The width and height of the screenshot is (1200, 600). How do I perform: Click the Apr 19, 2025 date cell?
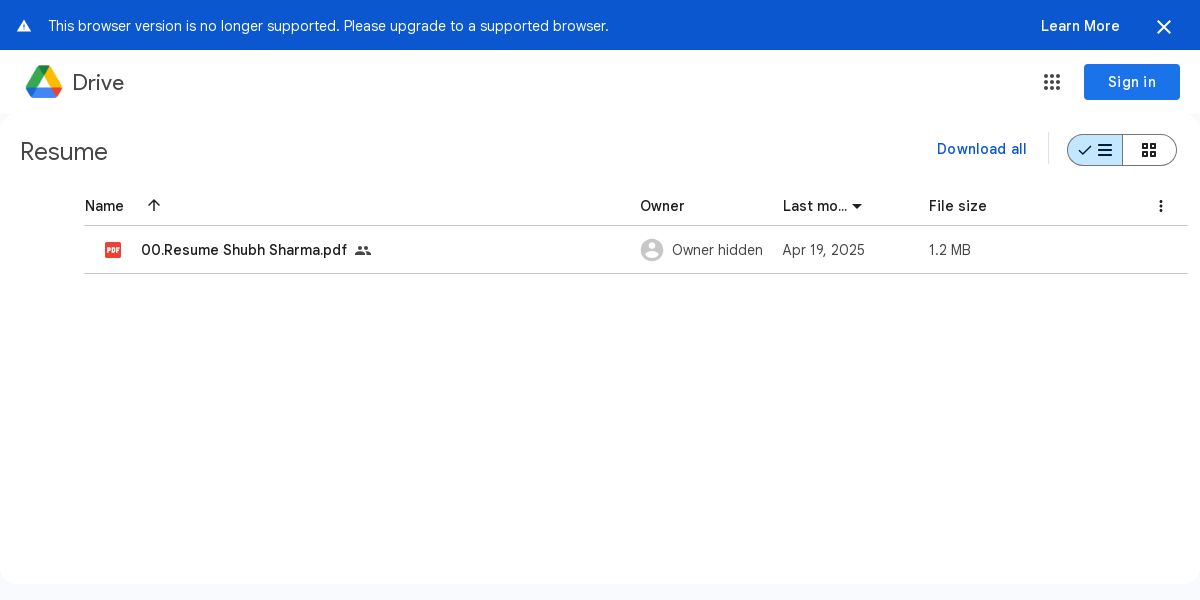point(824,250)
